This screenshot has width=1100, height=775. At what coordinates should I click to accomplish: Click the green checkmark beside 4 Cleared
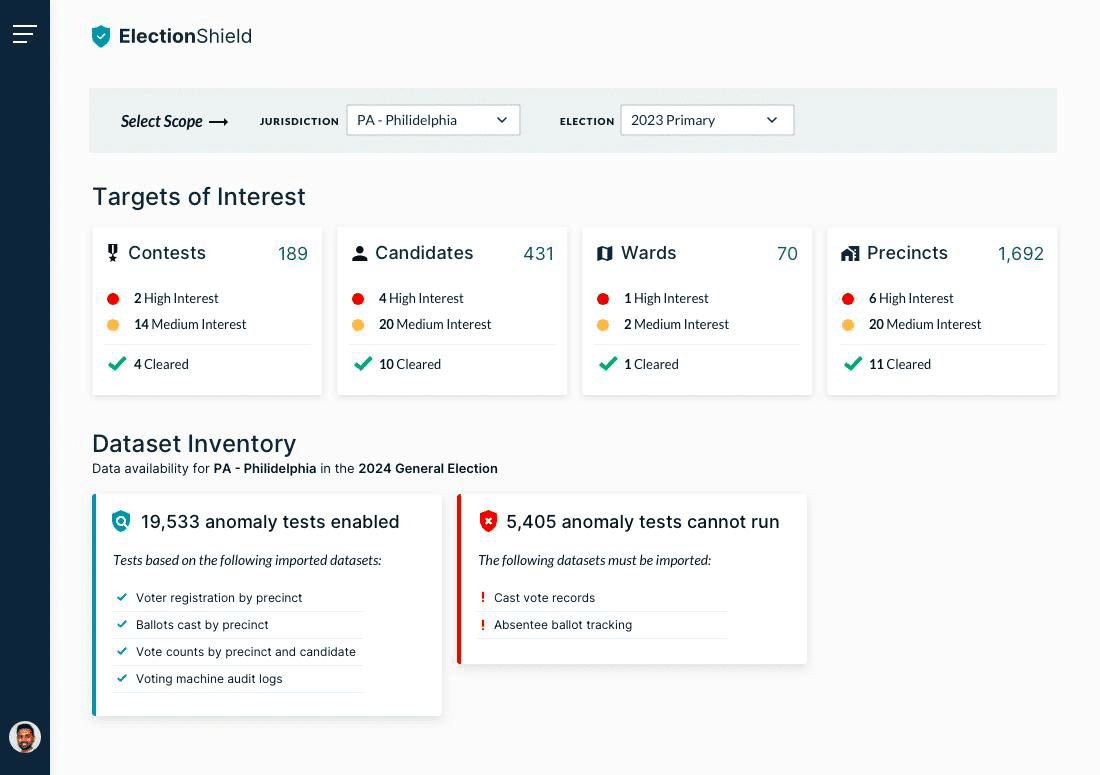pos(117,363)
